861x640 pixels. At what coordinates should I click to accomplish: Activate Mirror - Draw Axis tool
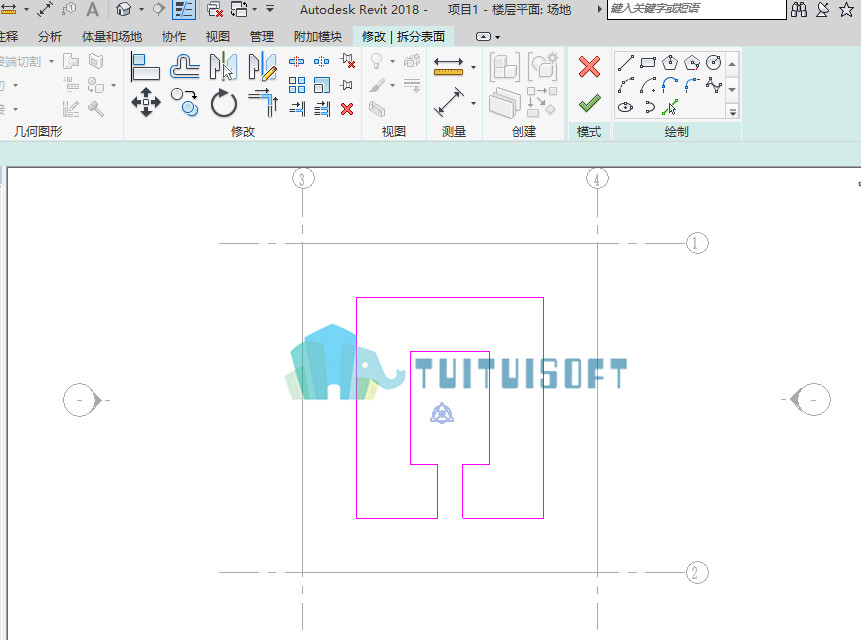(262, 66)
